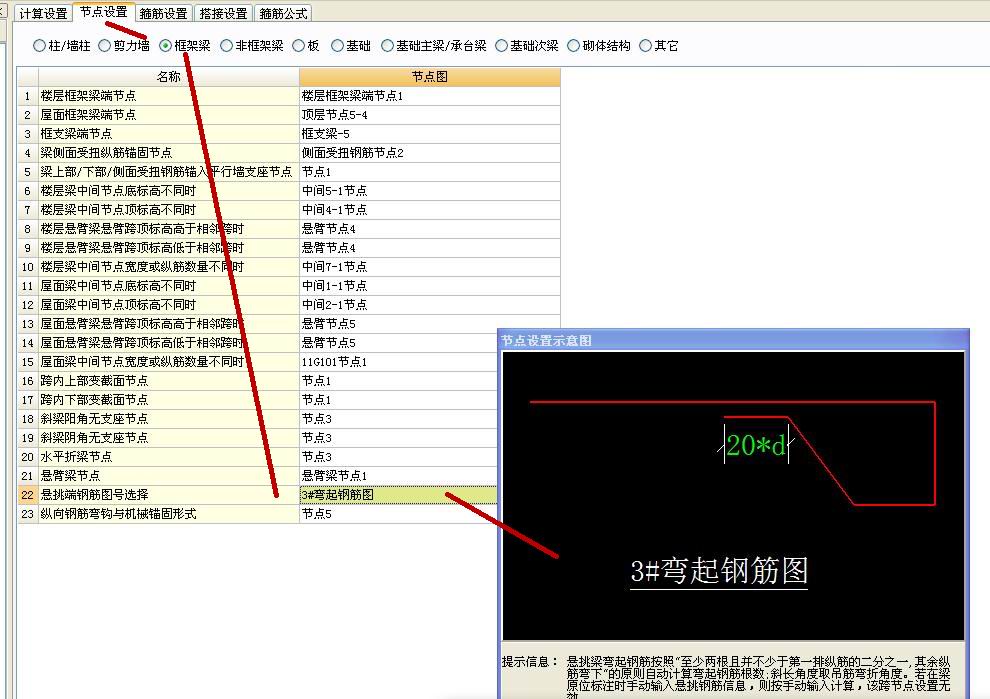
Task: Click value 节点5 in row 23
Action: point(398,514)
